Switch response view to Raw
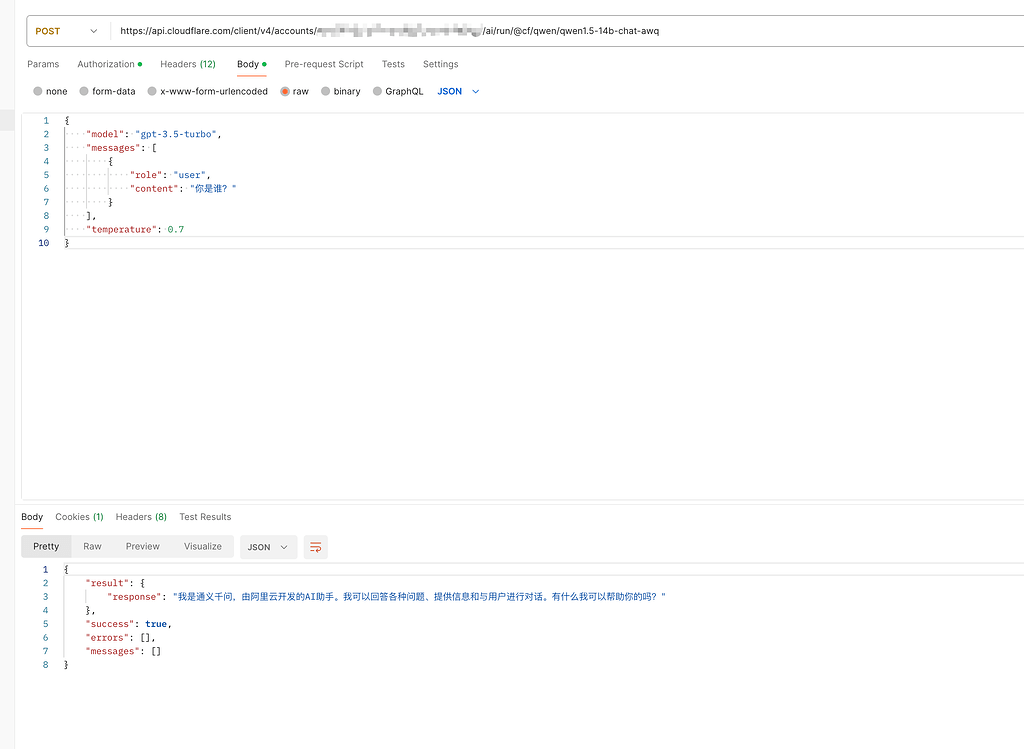 click(x=92, y=547)
